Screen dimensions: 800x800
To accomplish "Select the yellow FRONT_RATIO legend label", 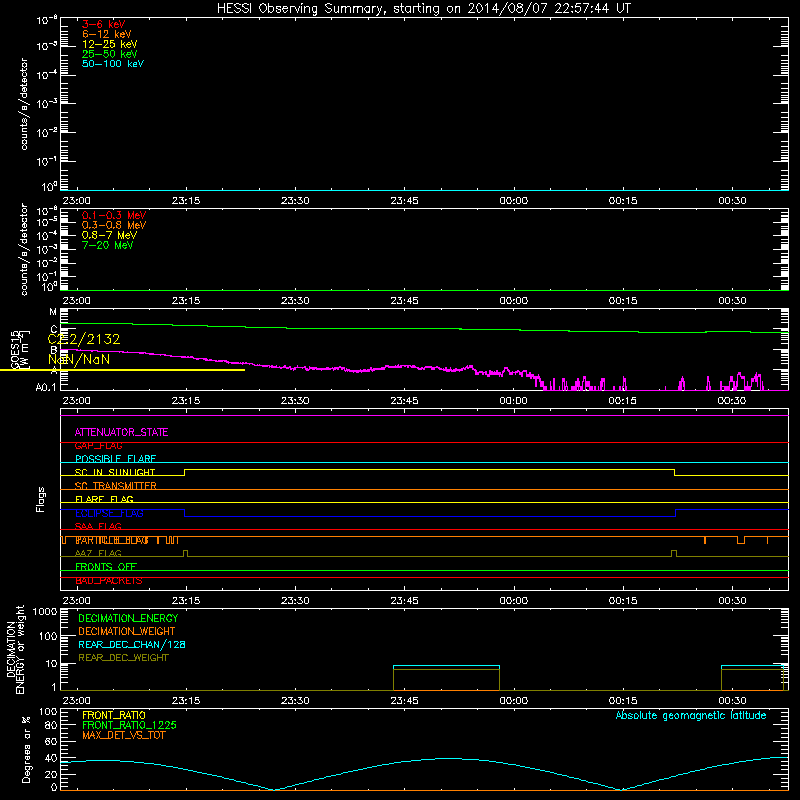I will point(114,715).
